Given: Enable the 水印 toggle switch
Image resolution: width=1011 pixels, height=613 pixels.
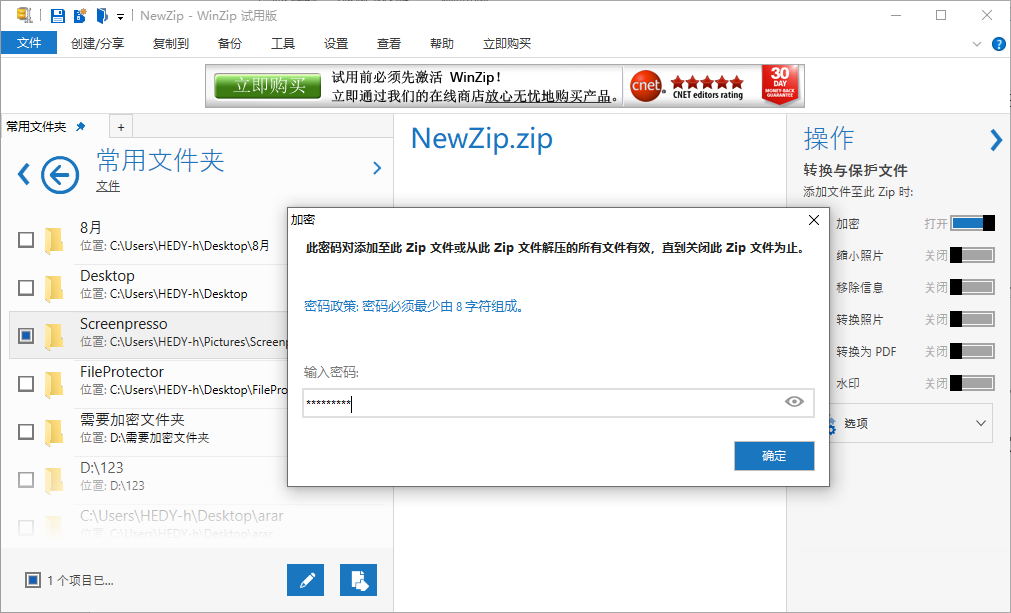Looking at the screenshot, I should pos(973,383).
